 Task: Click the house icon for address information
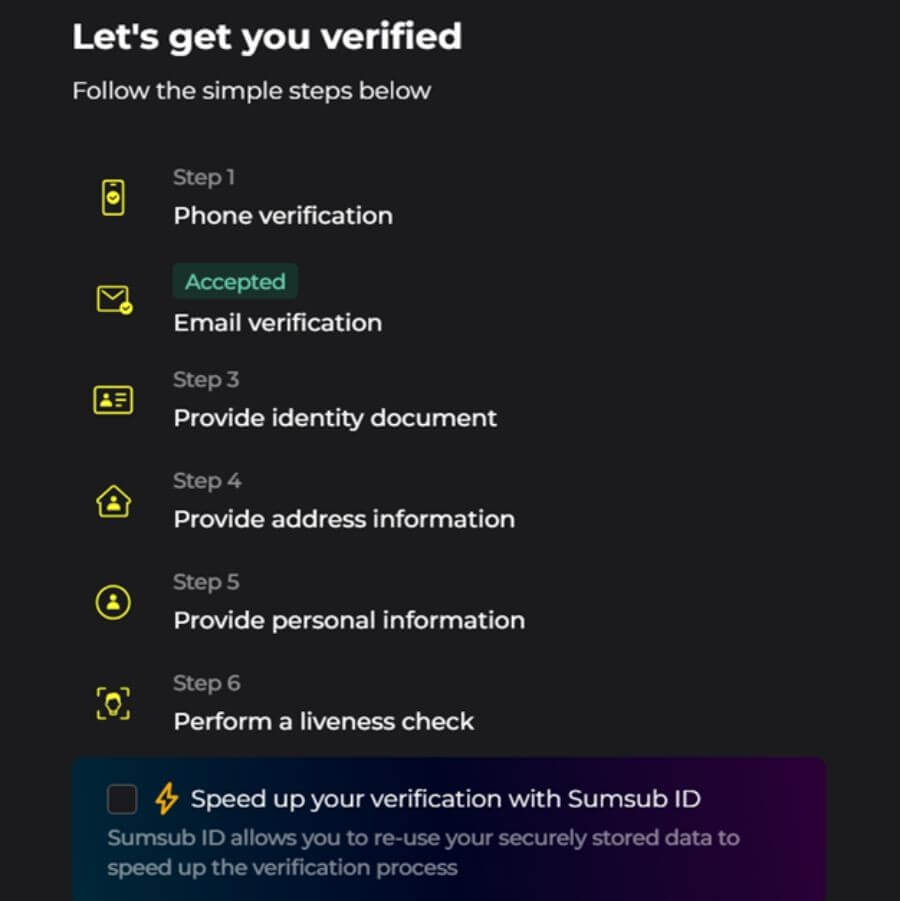click(113, 500)
